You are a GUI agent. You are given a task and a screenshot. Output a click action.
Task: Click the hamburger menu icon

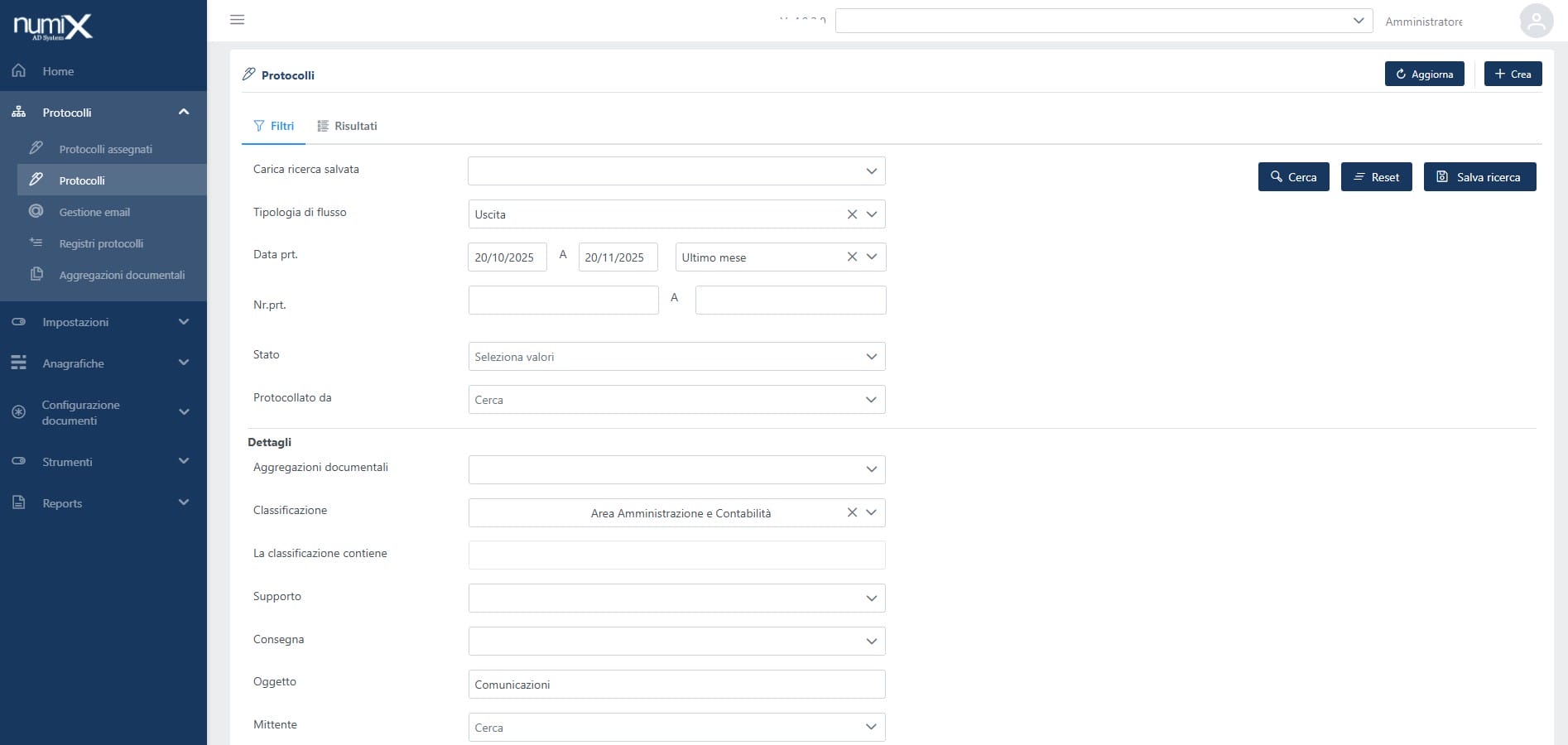tap(237, 20)
